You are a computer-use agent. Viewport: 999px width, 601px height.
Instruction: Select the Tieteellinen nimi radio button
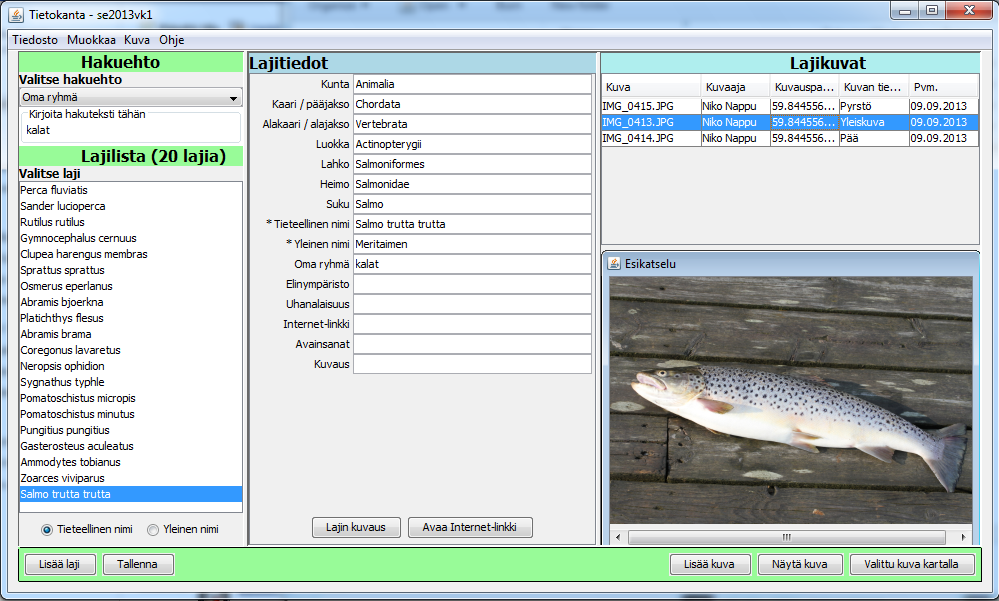(x=47, y=530)
